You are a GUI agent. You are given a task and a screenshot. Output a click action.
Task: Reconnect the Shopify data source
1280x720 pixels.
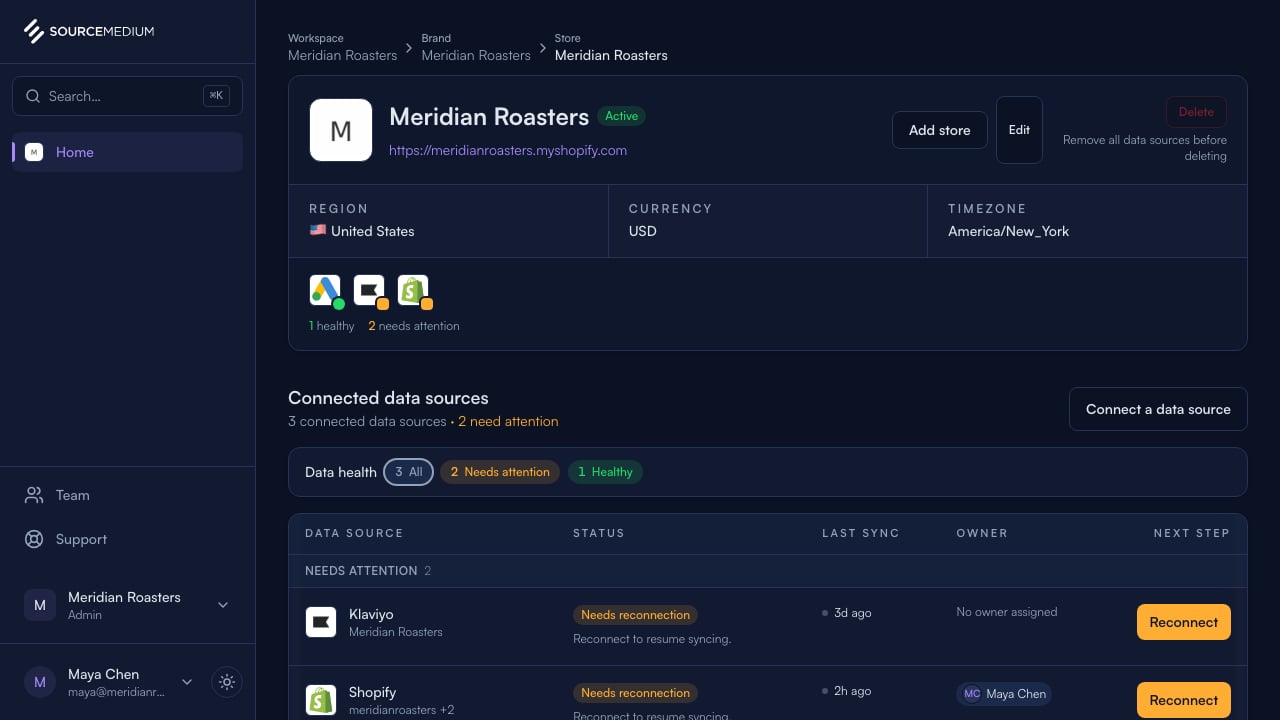(x=1184, y=700)
